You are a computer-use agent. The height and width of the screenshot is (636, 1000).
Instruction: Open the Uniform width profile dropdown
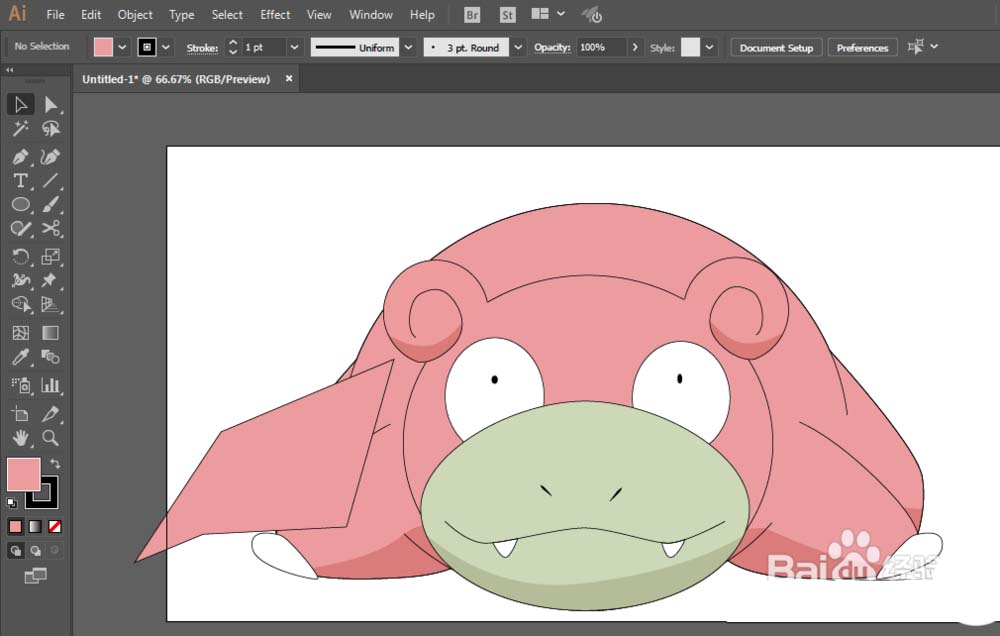coord(408,47)
